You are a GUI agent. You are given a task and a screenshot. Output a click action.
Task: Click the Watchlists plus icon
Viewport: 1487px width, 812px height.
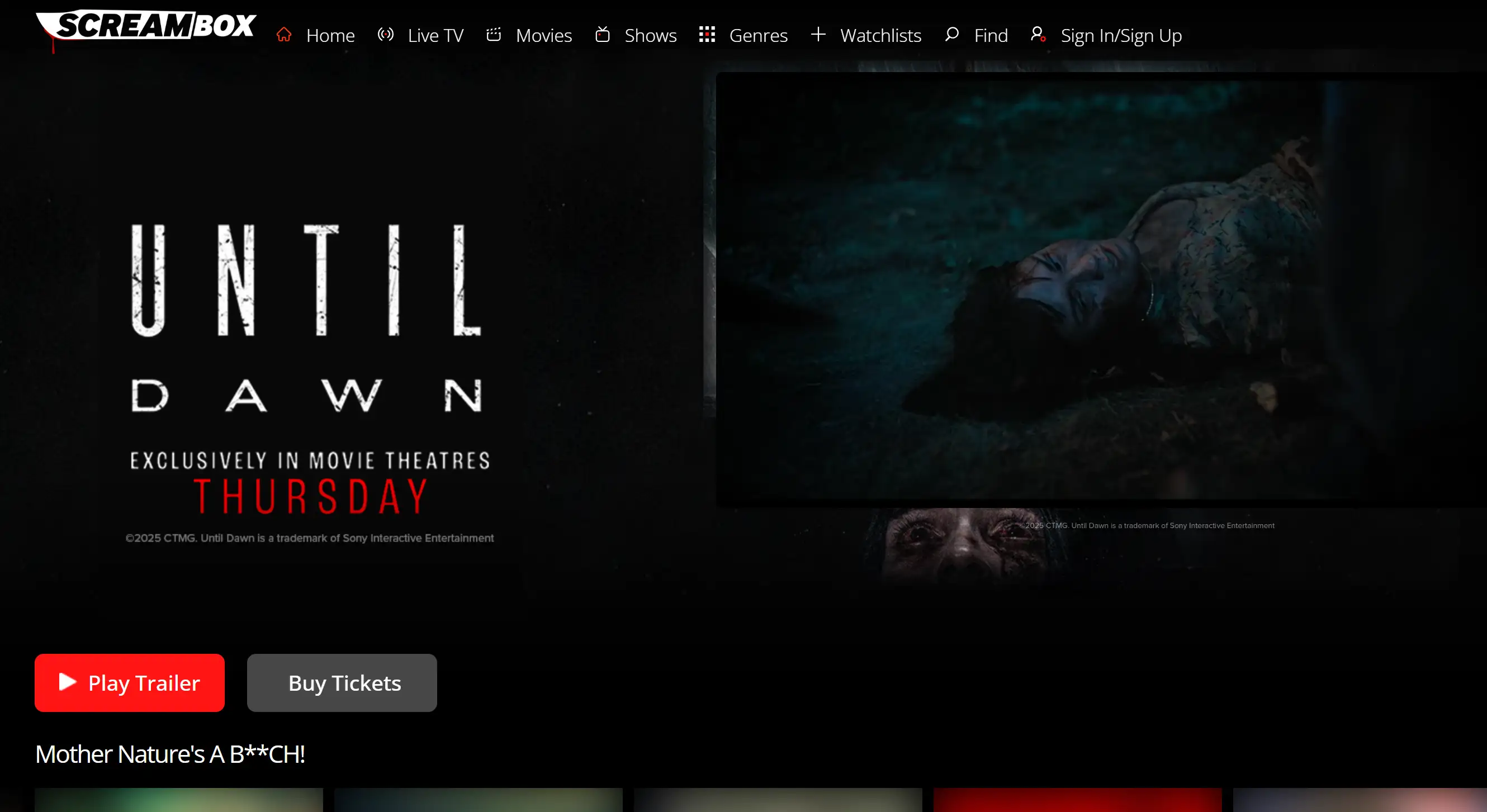tap(818, 35)
